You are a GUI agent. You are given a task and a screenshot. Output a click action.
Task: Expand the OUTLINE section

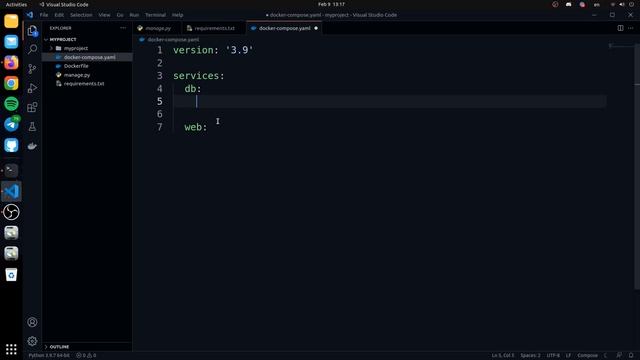59,347
